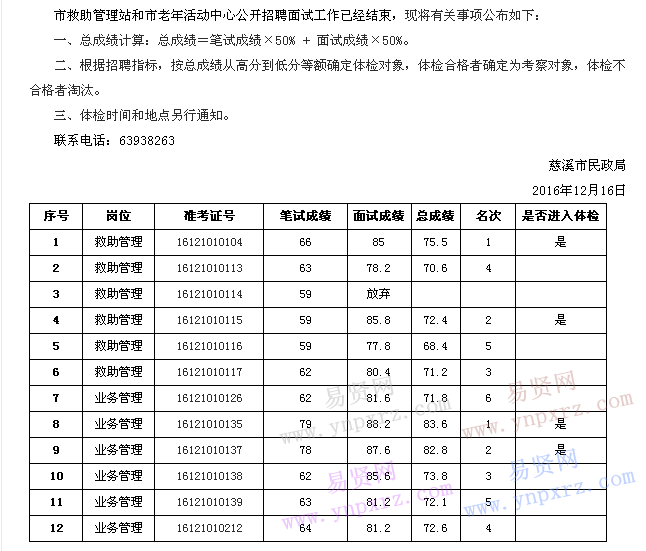
Task: Select exam number 16121010135
Action: pyautogui.click(x=209, y=424)
